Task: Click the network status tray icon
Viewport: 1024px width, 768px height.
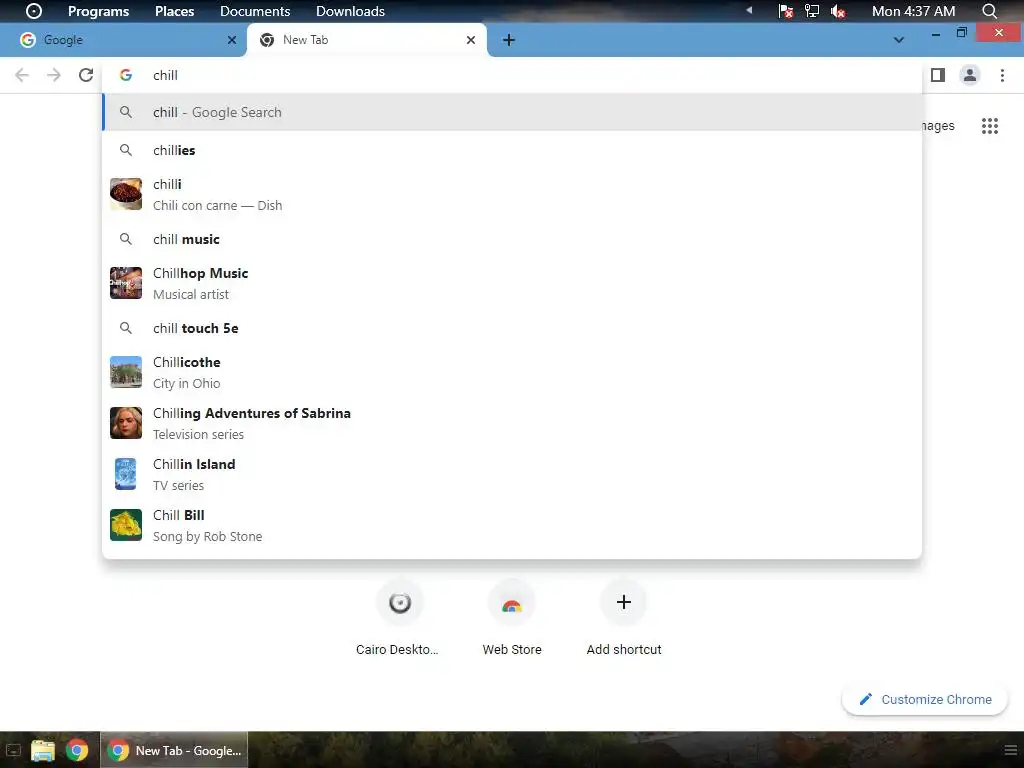Action: [812, 11]
